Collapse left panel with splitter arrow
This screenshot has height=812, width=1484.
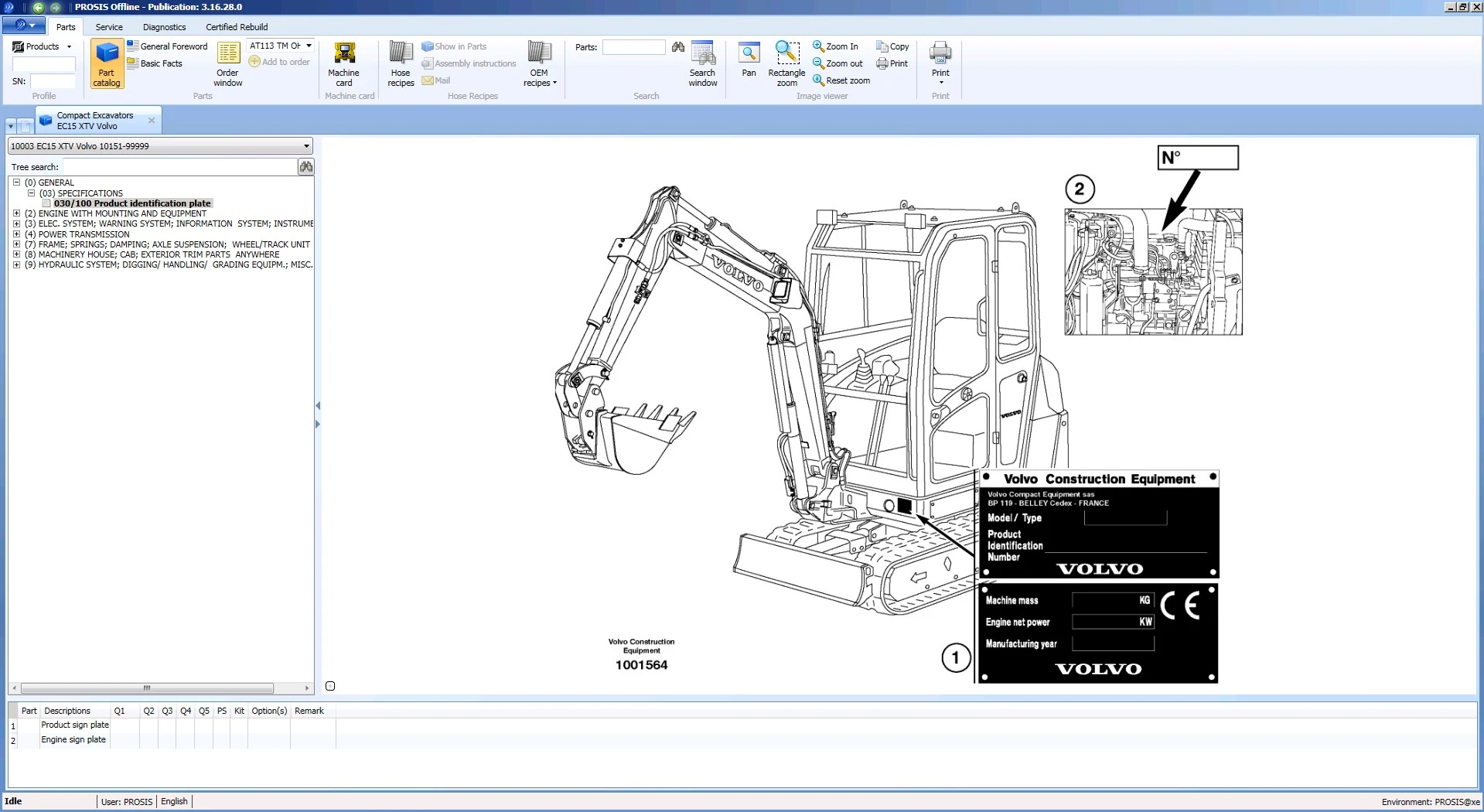coord(318,405)
